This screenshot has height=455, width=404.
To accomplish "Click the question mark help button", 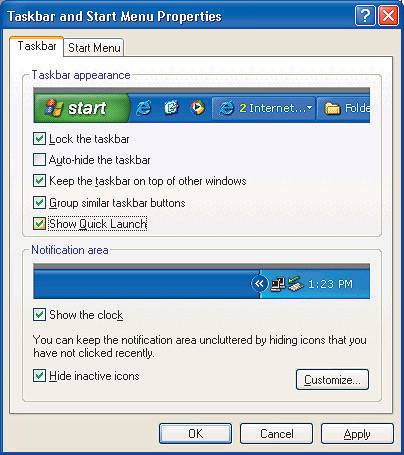I will tap(365, 16).
